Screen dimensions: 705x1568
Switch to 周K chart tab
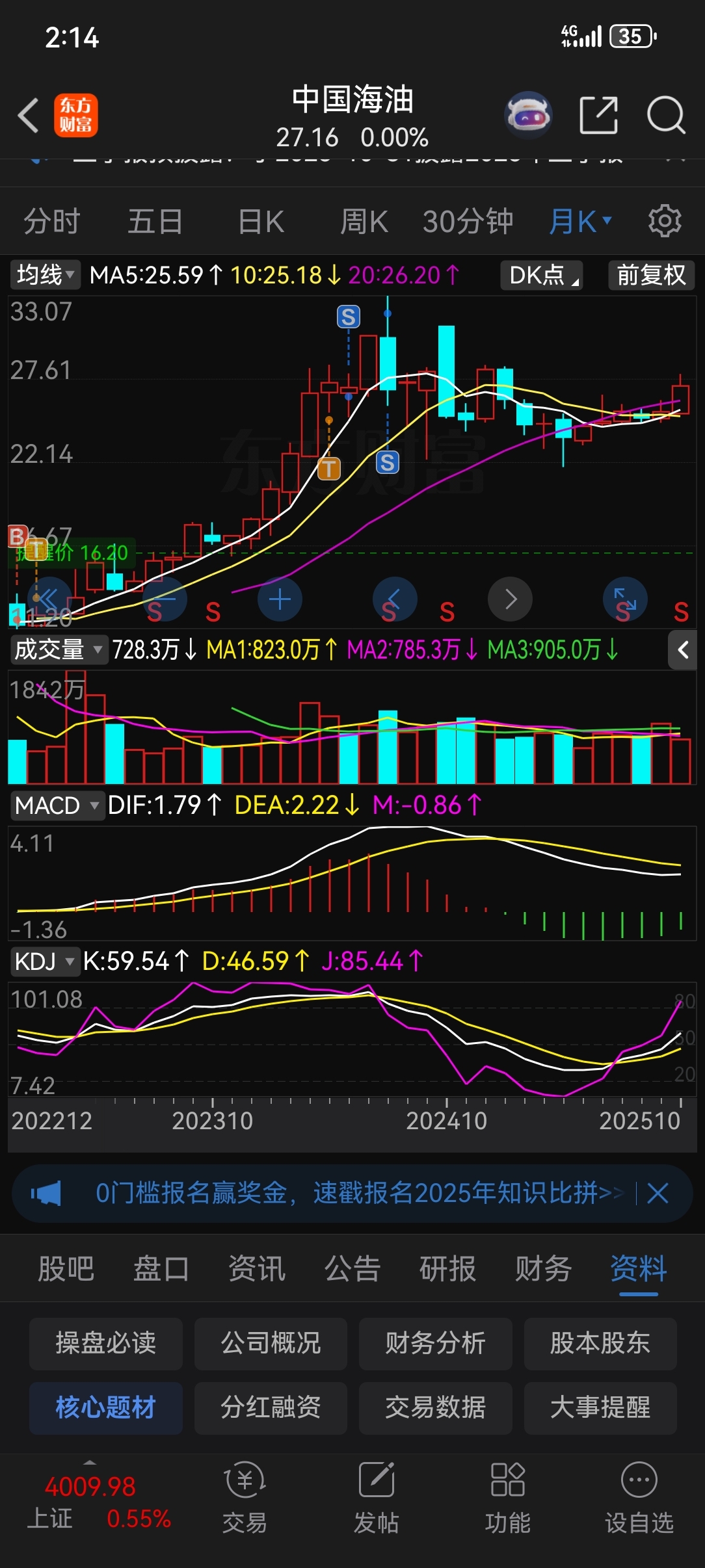364,221
